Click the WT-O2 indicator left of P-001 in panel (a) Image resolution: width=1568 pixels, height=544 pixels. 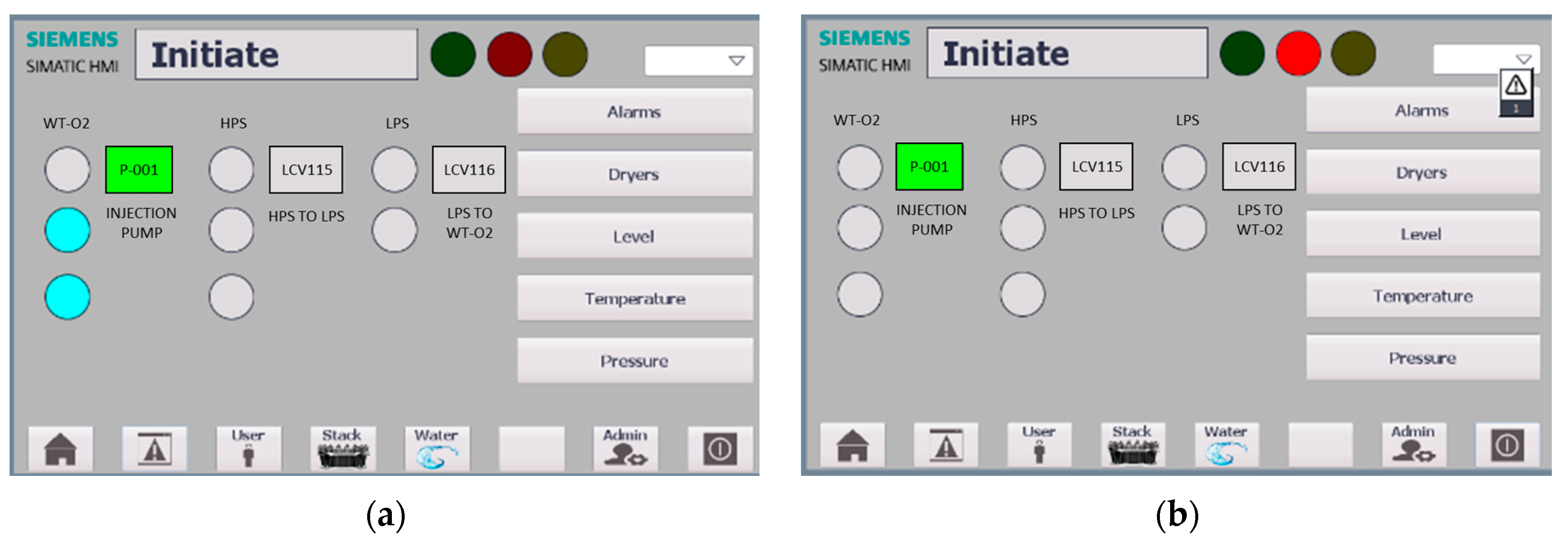coord(67,170)
